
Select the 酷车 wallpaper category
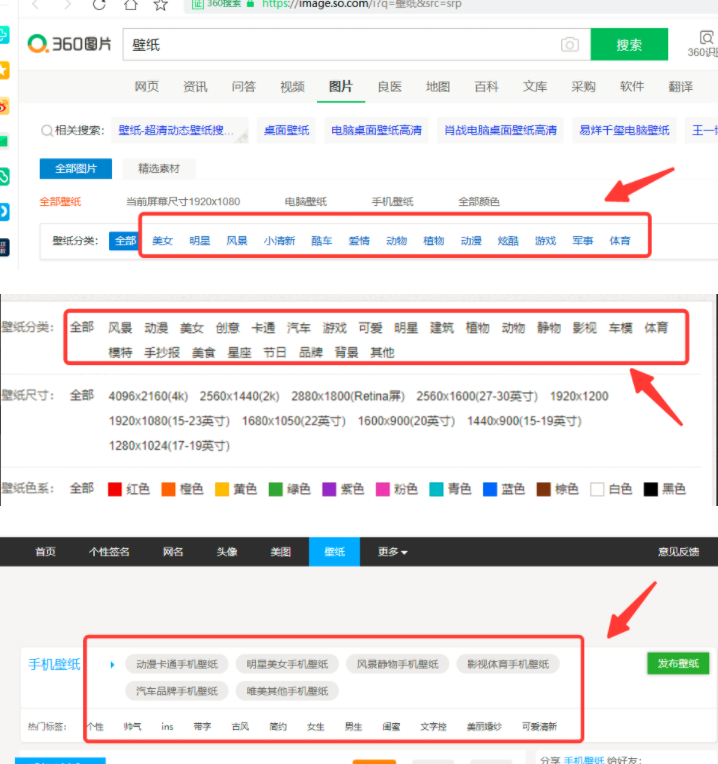click(x=321, y=241)
